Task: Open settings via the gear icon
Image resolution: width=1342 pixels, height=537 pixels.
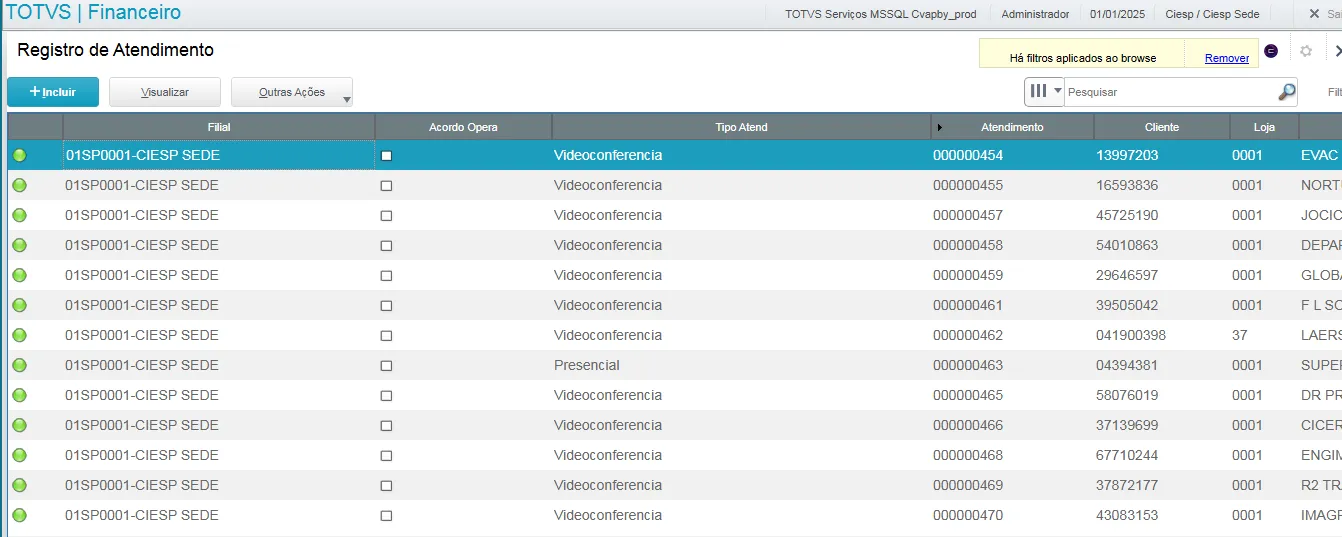Action: [x=1305, y=51]
